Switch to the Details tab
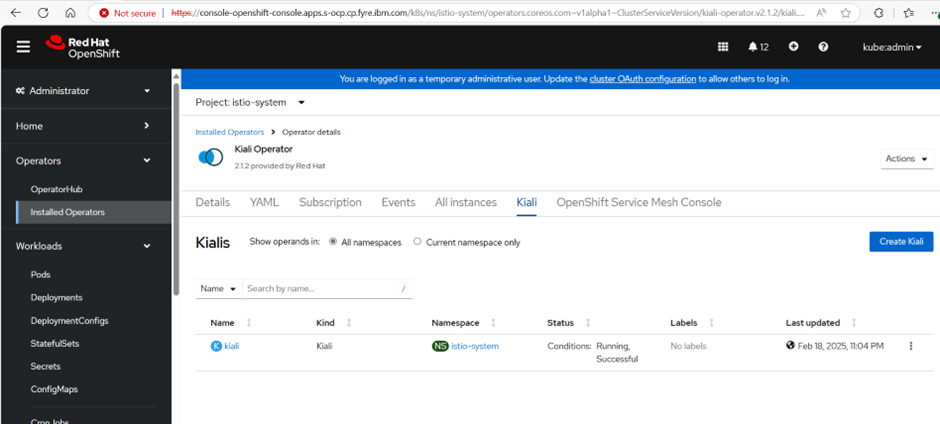 click(213, 202)
